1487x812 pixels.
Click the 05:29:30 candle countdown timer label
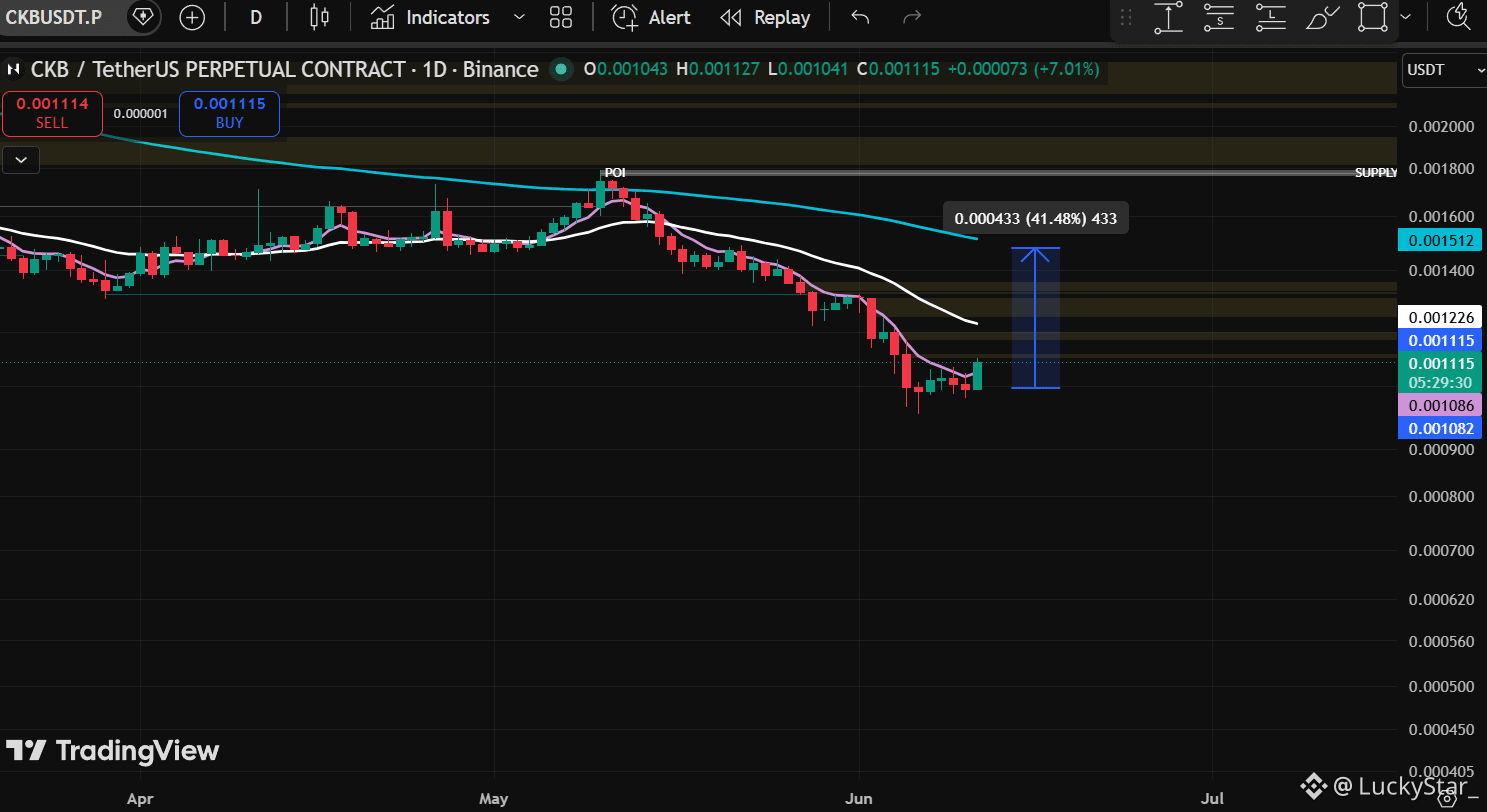[1442, 383]
